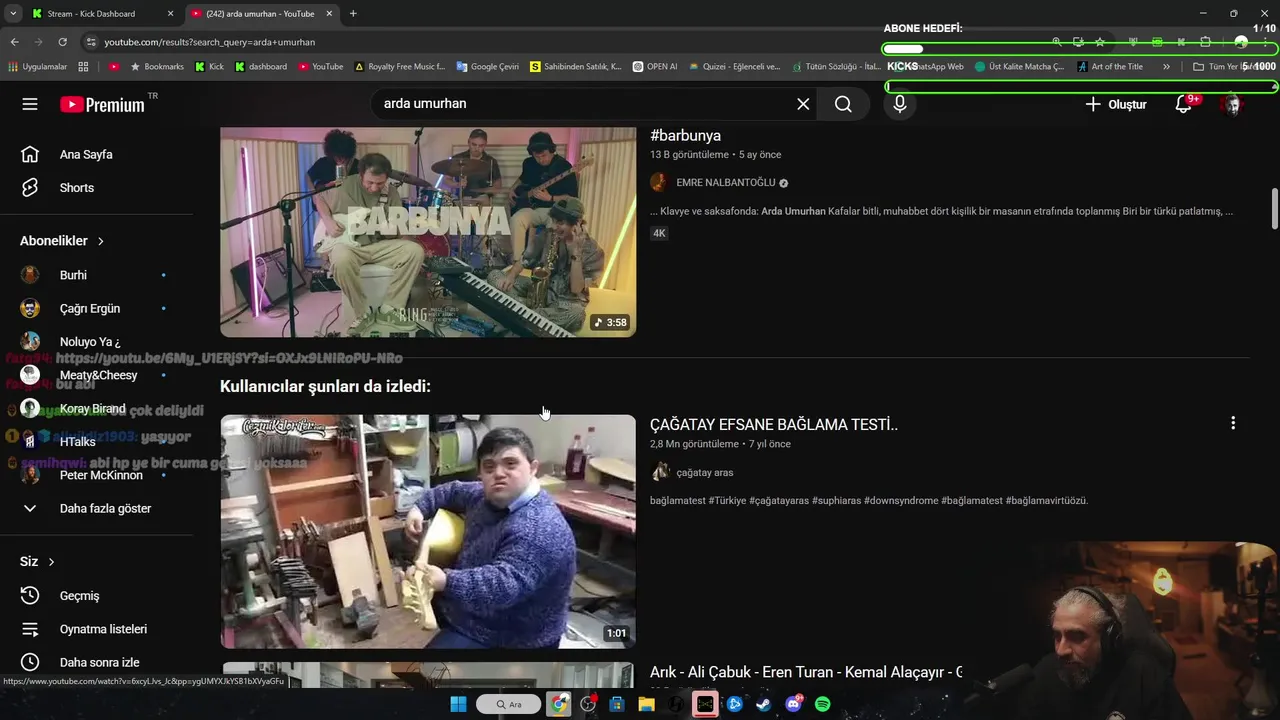Open the Tütün Sözlüğü bookmark
1280x720 pixels.
pyautogui.click(x=836, y=67)
